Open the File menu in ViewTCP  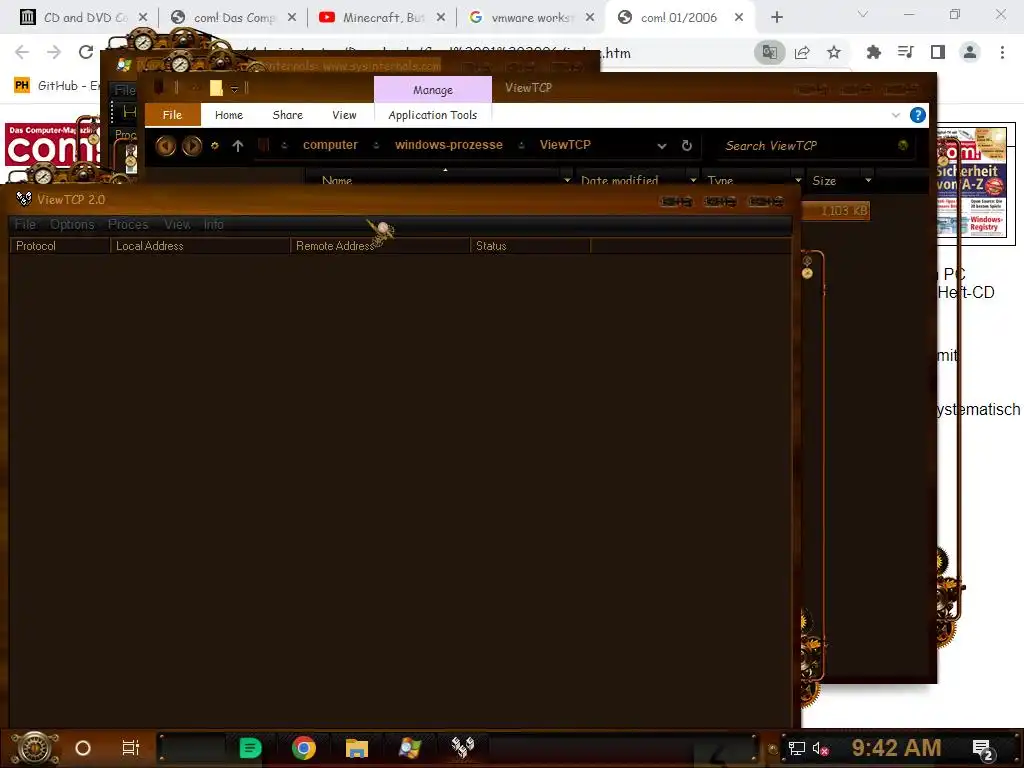(25, 225)
